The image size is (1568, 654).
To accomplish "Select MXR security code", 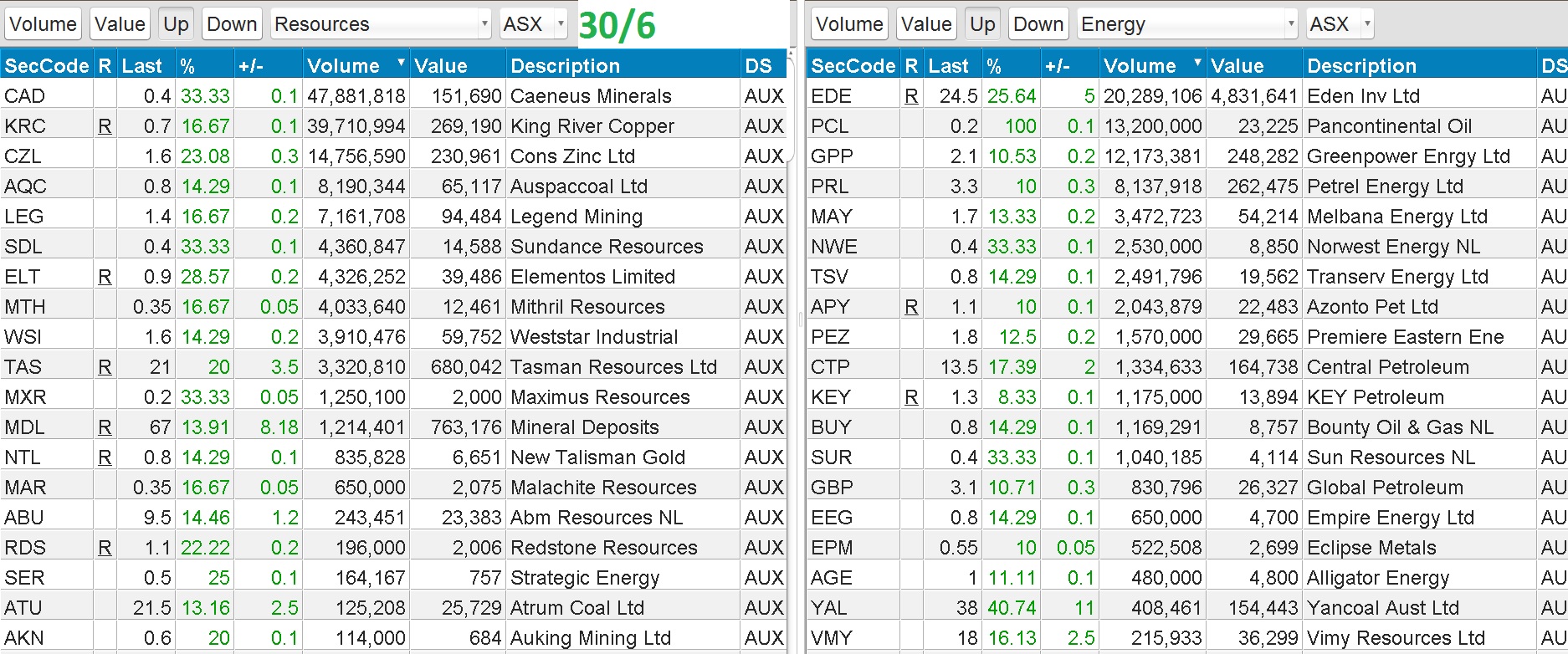I will (x=25, y=397).
